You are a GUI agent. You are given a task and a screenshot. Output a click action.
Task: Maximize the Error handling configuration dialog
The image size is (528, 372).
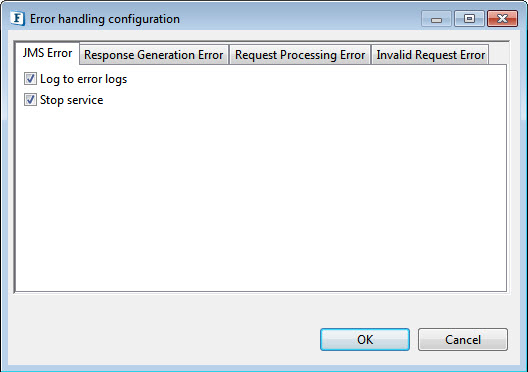click(469, 19)
